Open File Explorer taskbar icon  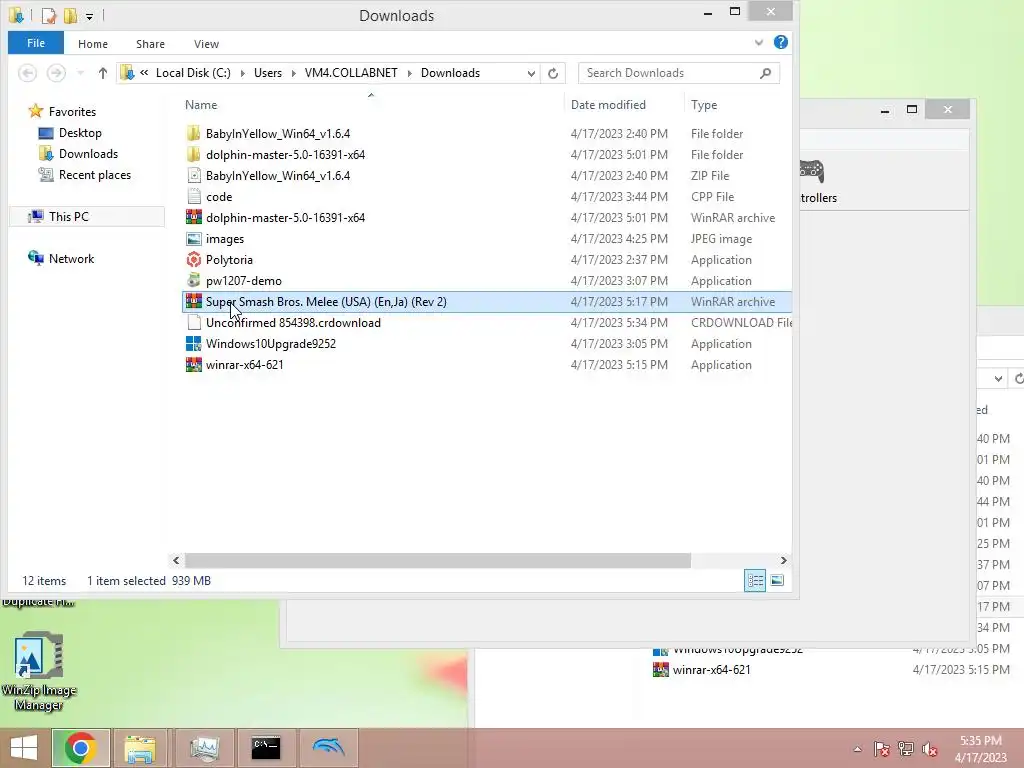point(140,748)
